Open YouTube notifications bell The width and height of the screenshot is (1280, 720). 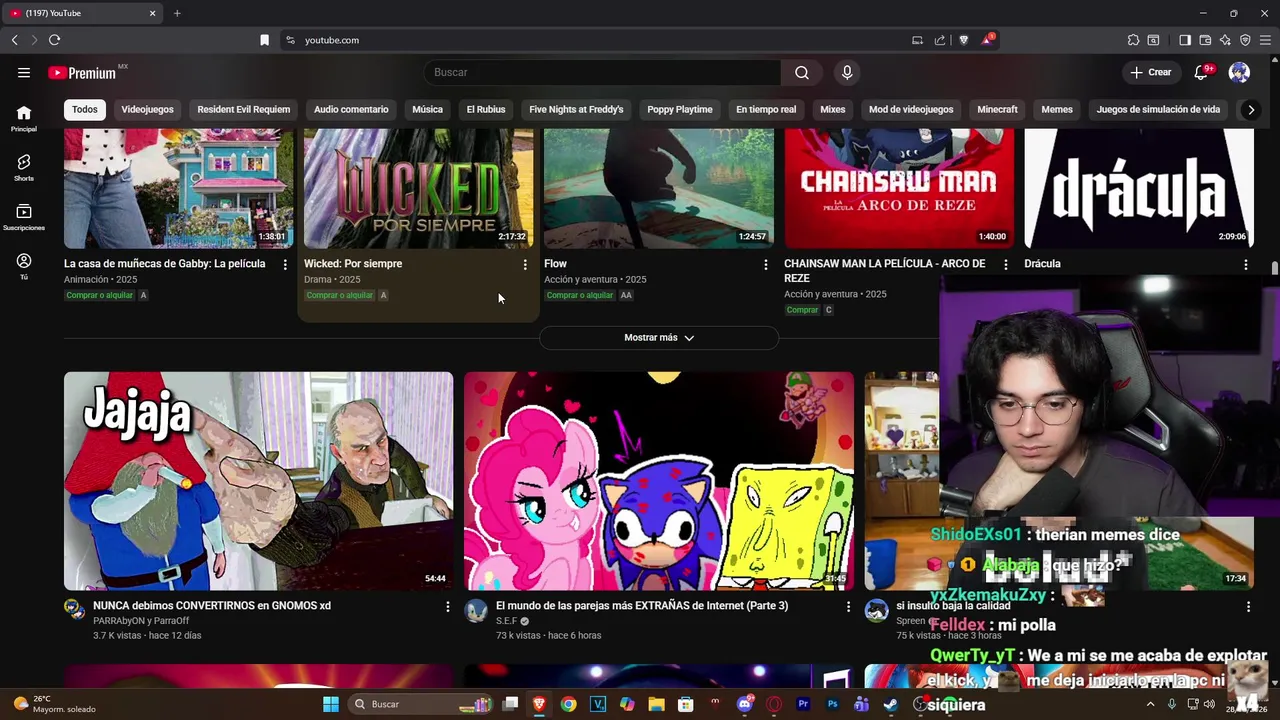1201,72
